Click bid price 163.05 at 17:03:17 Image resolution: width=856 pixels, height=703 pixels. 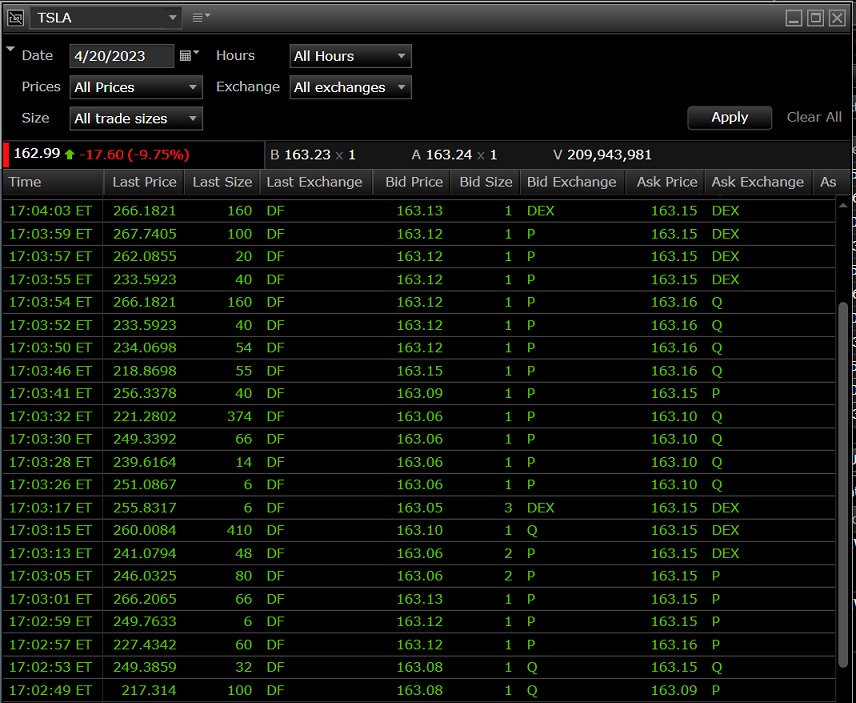pyautogui.click(x=419, y=508)
